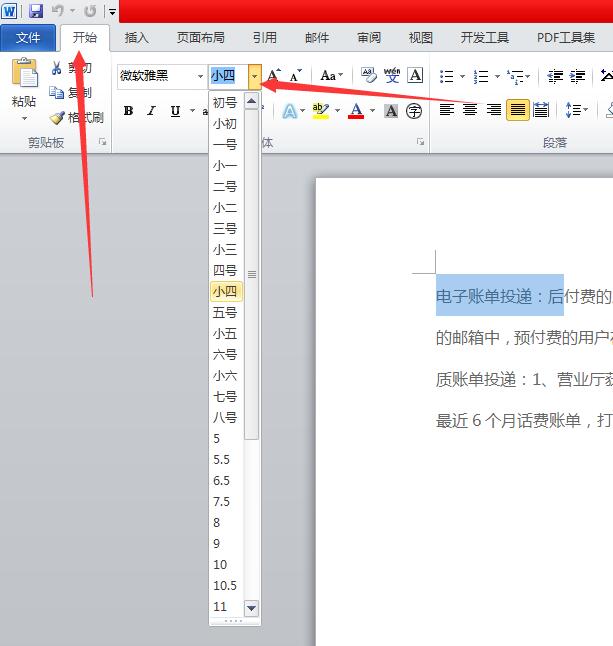Switch to the Review (审阅) tab
613x646 pixels.
[369, 38]
